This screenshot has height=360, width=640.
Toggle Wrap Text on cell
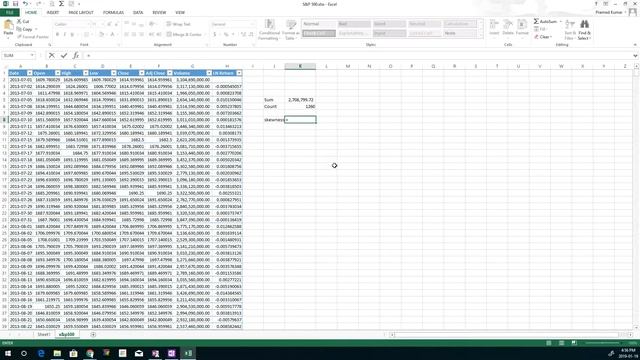[x=178, y=24]
